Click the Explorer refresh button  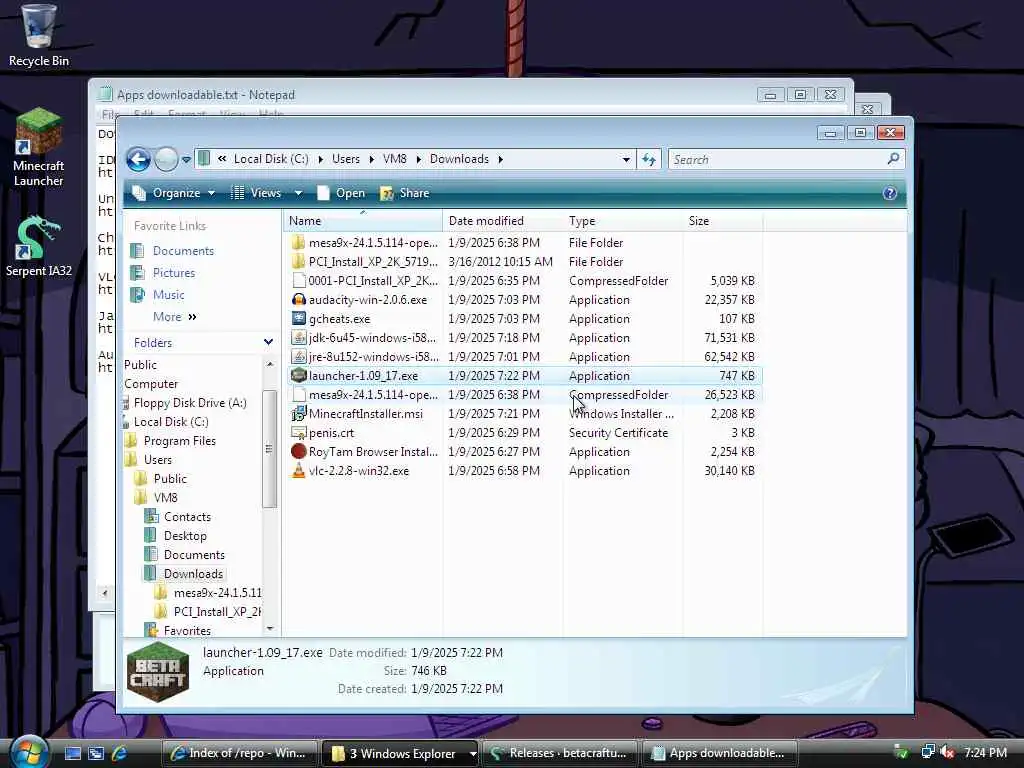(x=648, y=159)
